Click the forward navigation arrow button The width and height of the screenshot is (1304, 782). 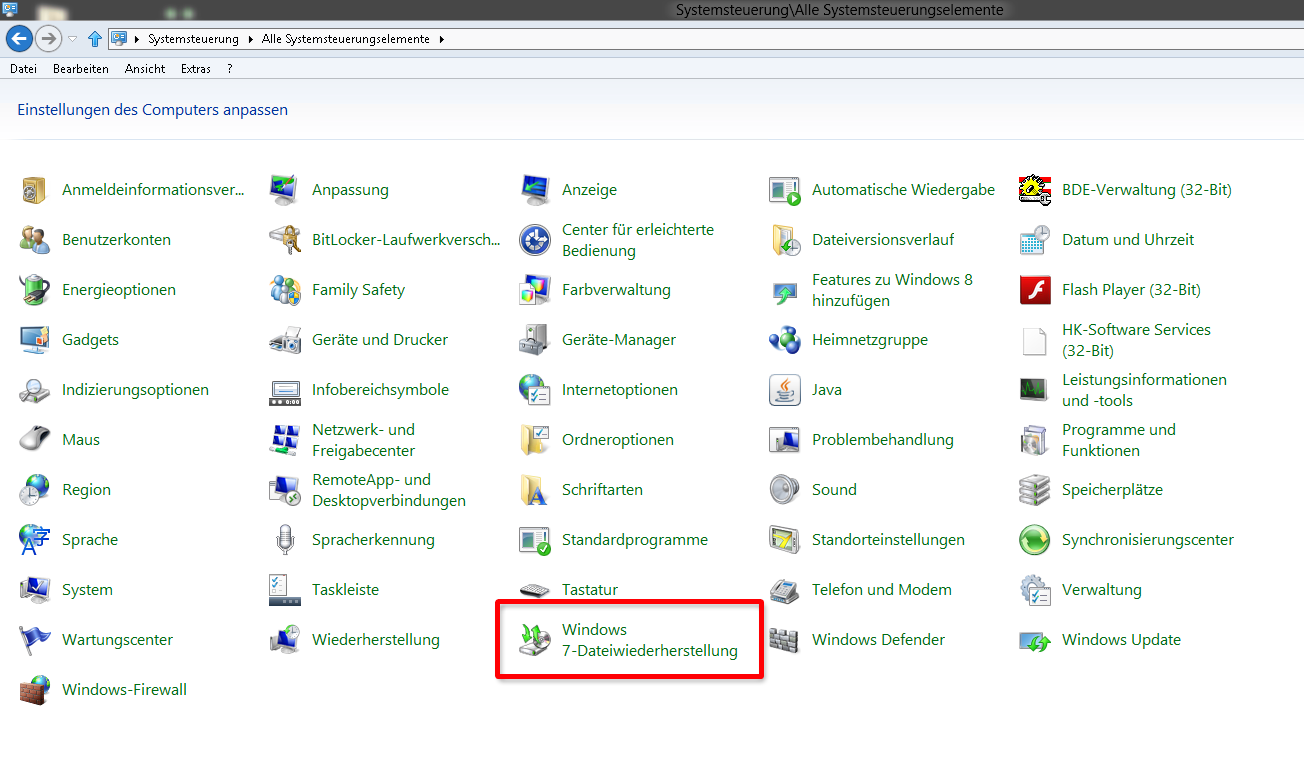click(48, 39)
